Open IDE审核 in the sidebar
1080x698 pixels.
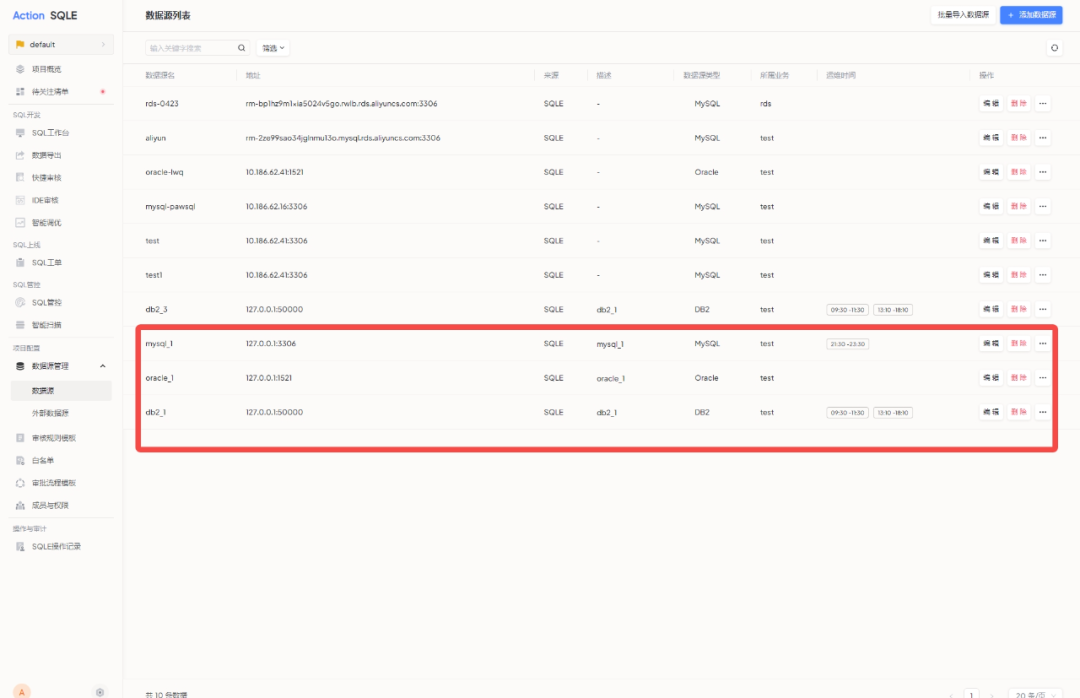click(x=45, y=201)
